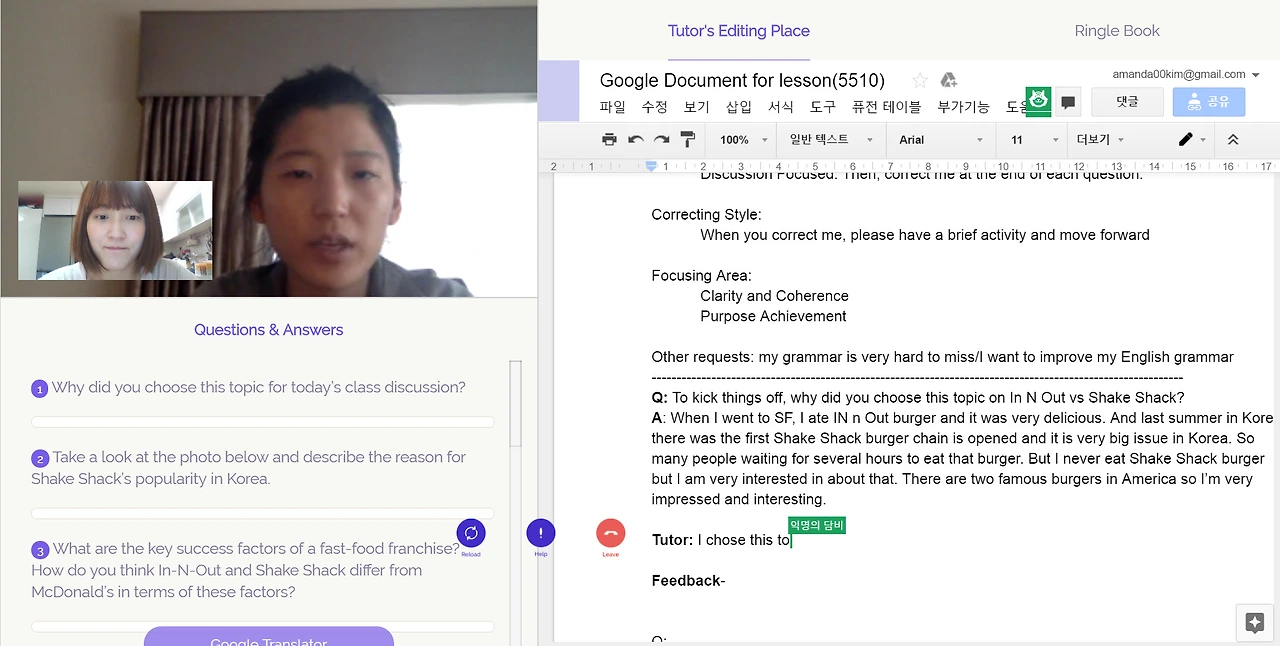
Task: Click the Help exclamation button
Action: point(541,533)
